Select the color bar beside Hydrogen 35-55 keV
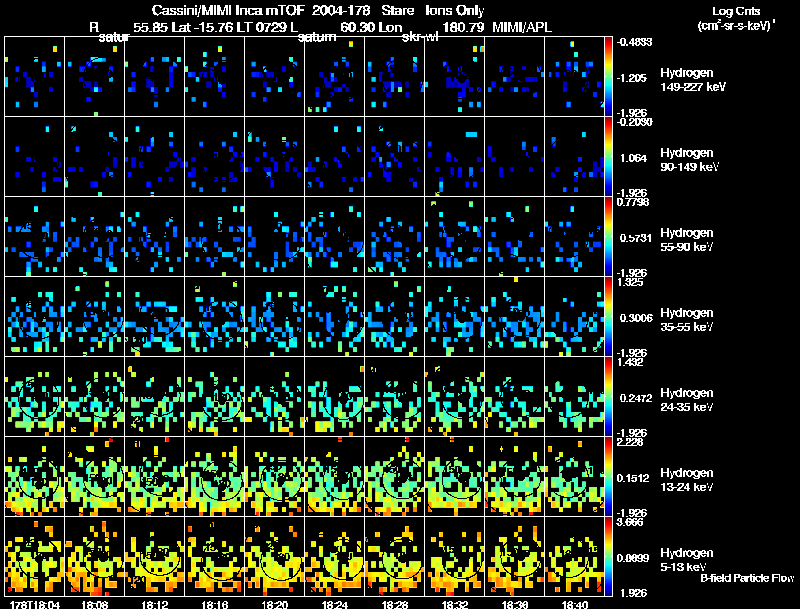Image resolution: width=800 pixels, height=609 pixels. (610, 316)
